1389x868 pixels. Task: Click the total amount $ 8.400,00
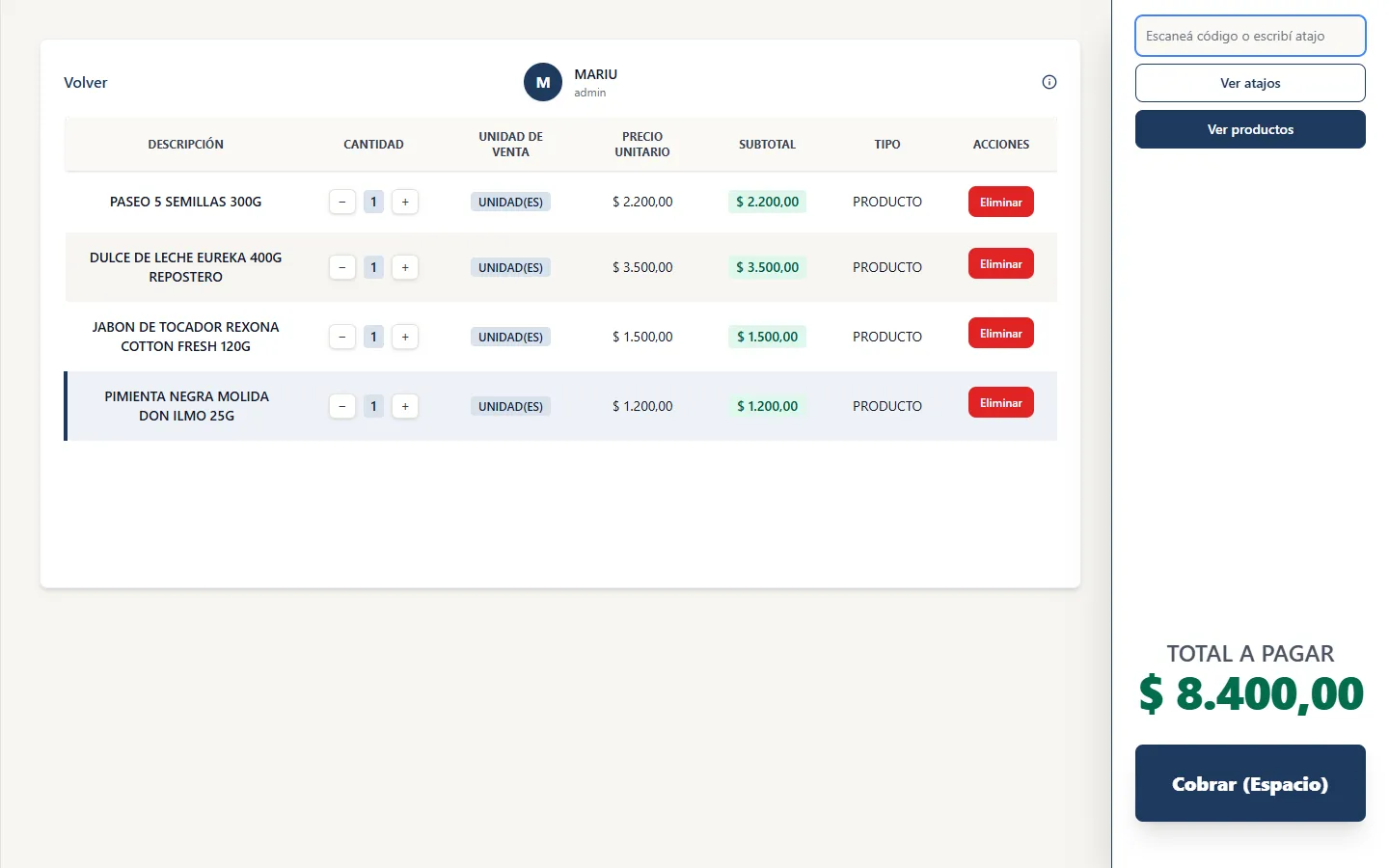click(x=1250, y=693)
